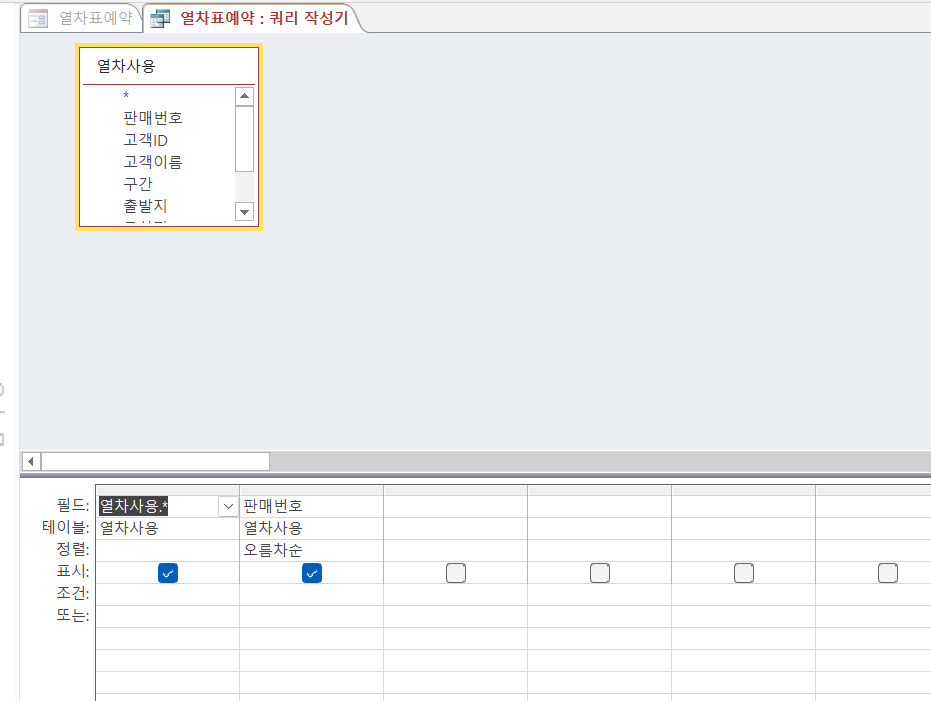Select the 고객ID field in the 열차사용 list
Viewport: 931px width, 701px height.
[146, 140]
